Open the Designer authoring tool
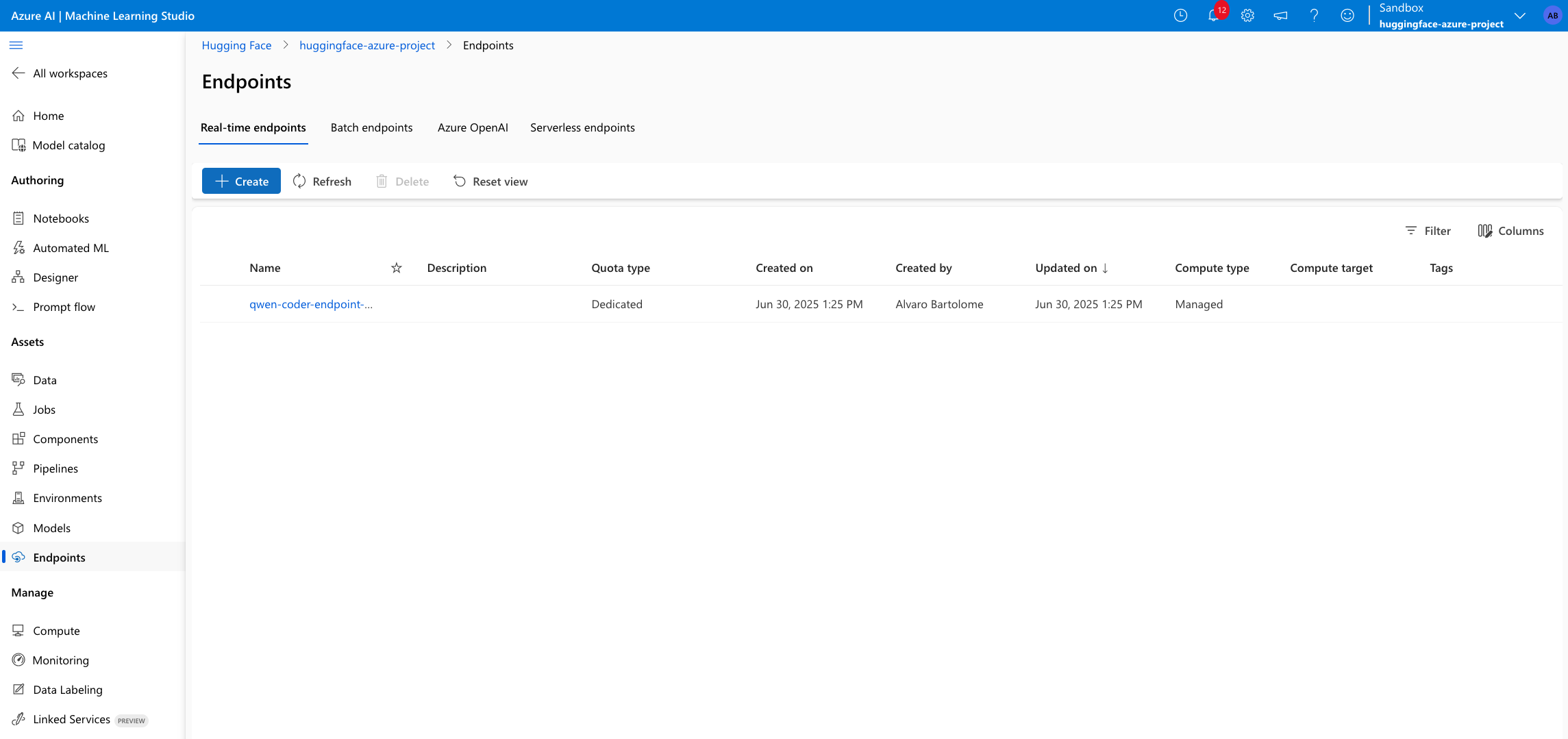1568x739 pixels. [x=55, y=277]
